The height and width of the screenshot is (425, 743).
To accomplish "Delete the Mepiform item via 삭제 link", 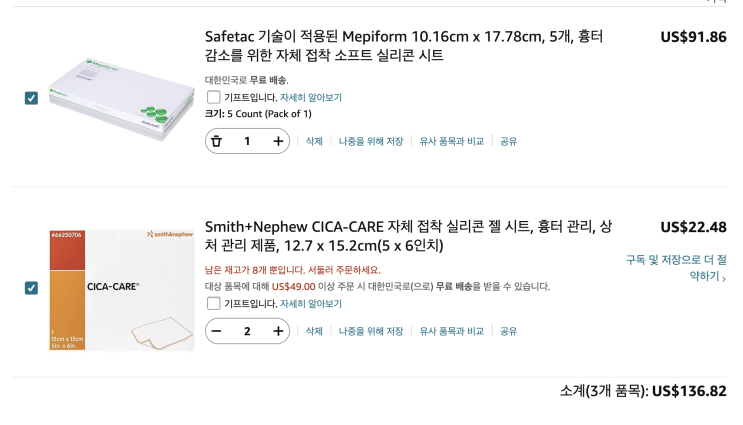I will [314, 141].
